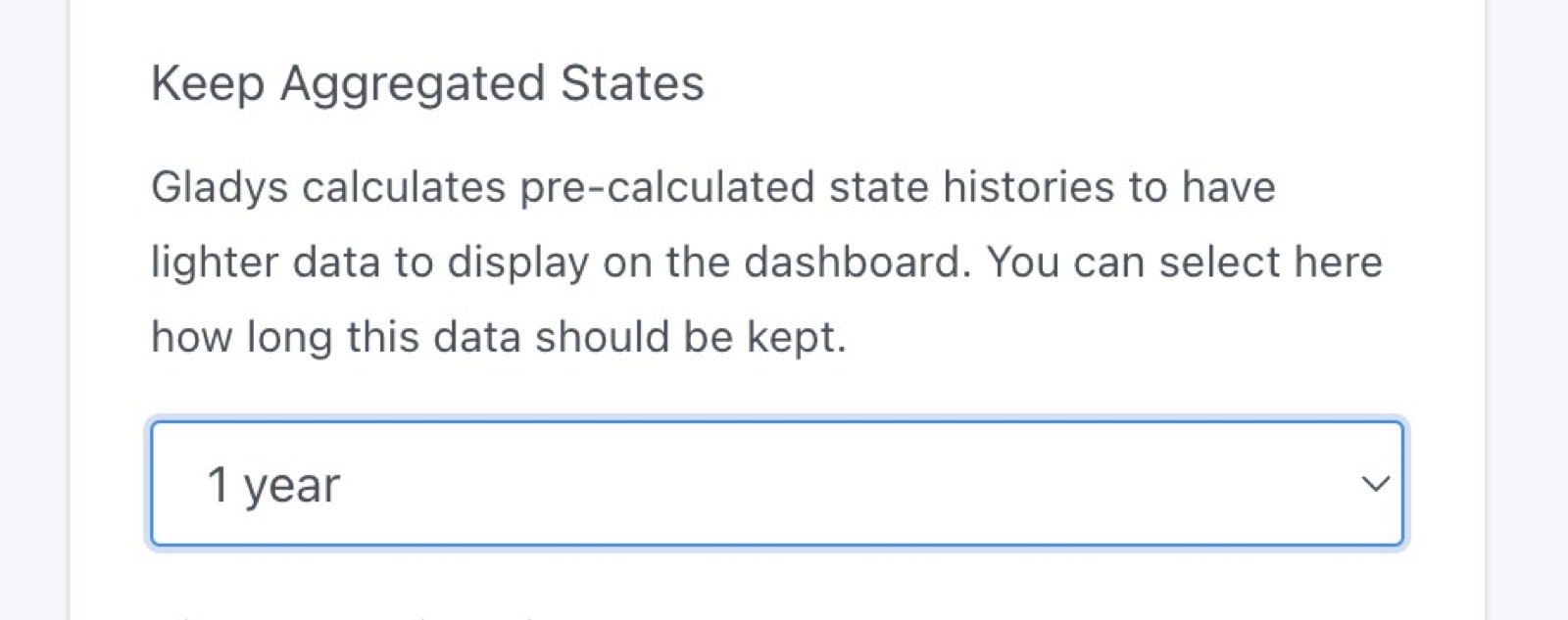Click the word "Keep" in the heading
The width and height of the screenshot is (1568, 620).
(208, 83)
